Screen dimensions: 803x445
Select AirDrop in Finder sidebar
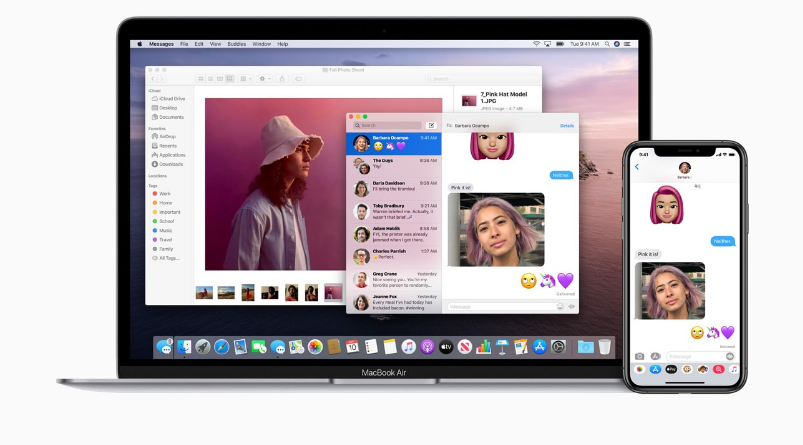click(x=164, y=137)
